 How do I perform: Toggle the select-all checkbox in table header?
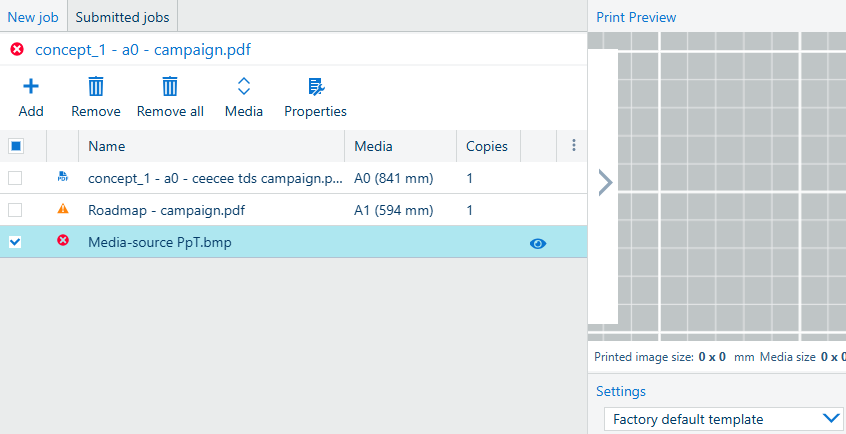(x=16, y=146)
